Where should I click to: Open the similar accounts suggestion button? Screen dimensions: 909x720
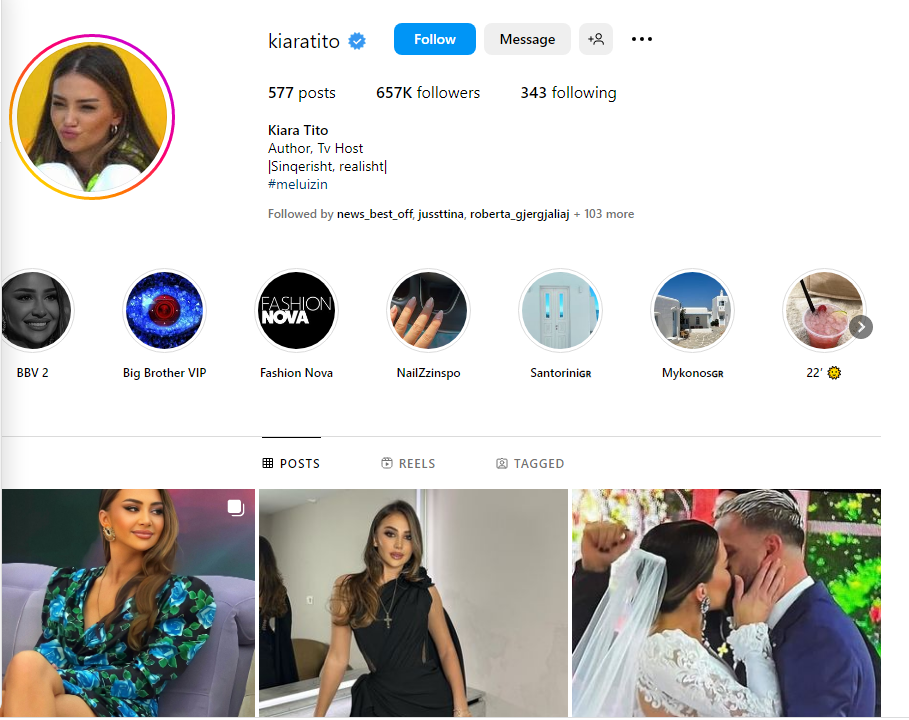596,39
